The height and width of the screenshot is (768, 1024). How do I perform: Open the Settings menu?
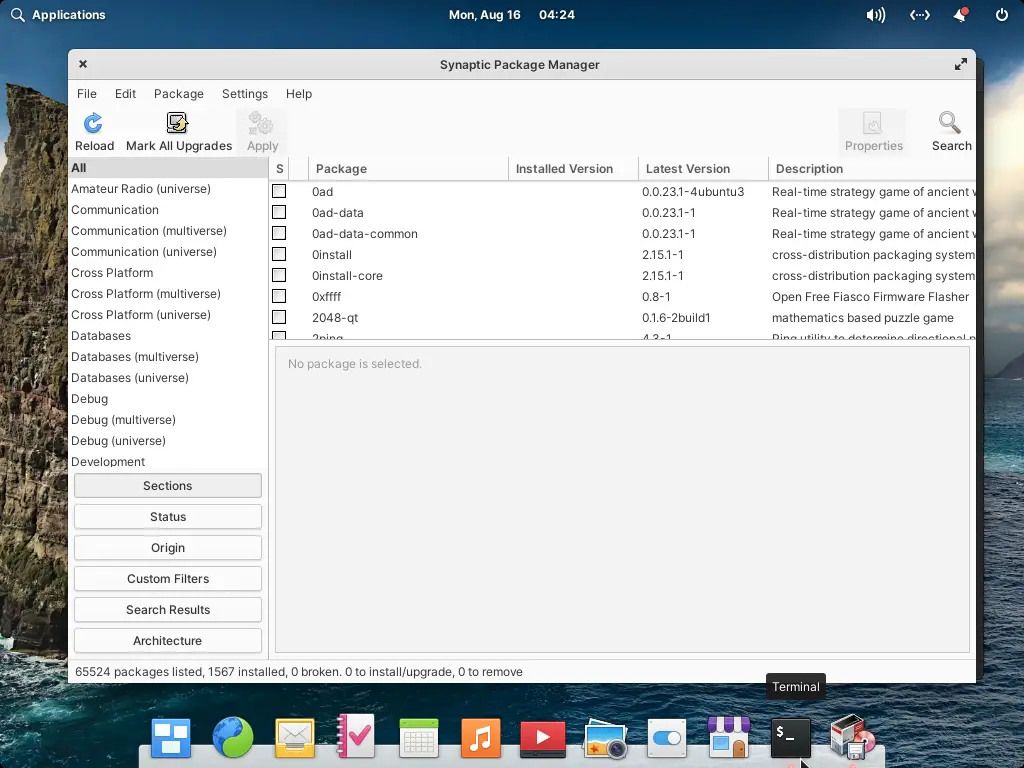[245, 93]
